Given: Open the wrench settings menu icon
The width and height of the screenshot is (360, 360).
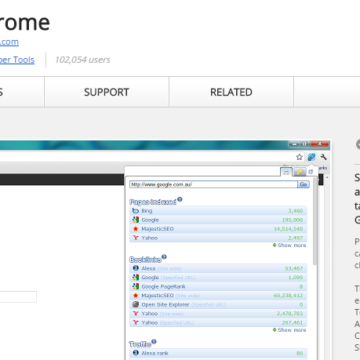Looking at the screenshot, I should point(323,157).
